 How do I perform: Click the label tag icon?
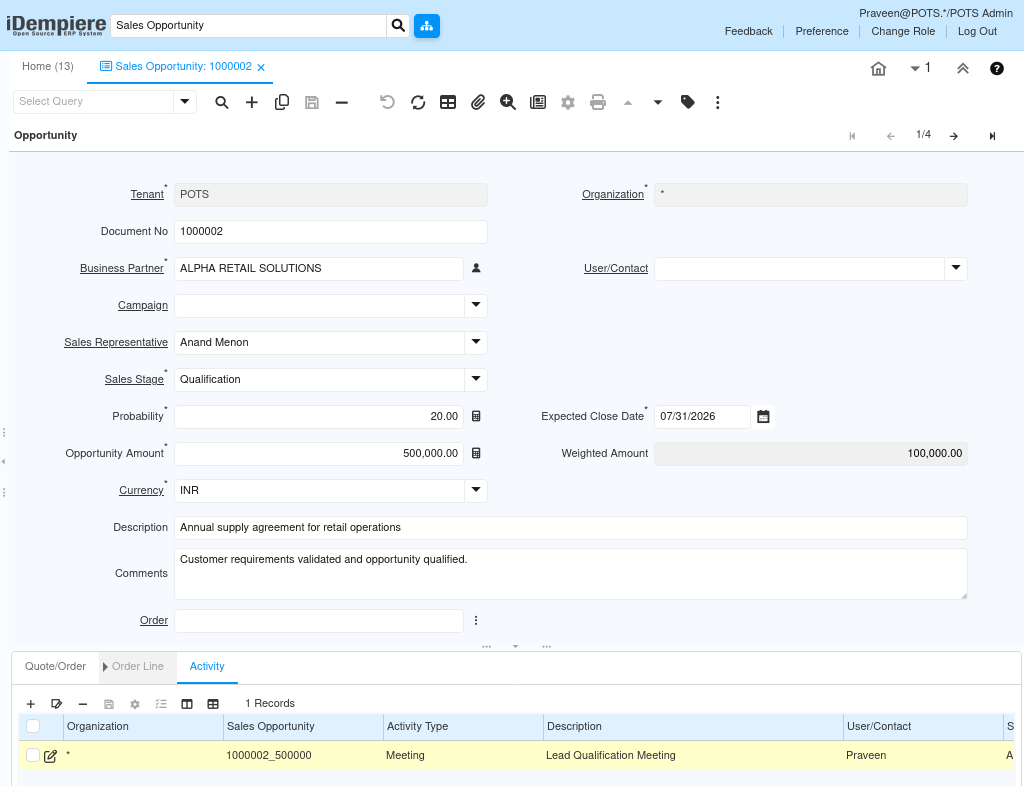pyautogui.click(x=688, y=102)
